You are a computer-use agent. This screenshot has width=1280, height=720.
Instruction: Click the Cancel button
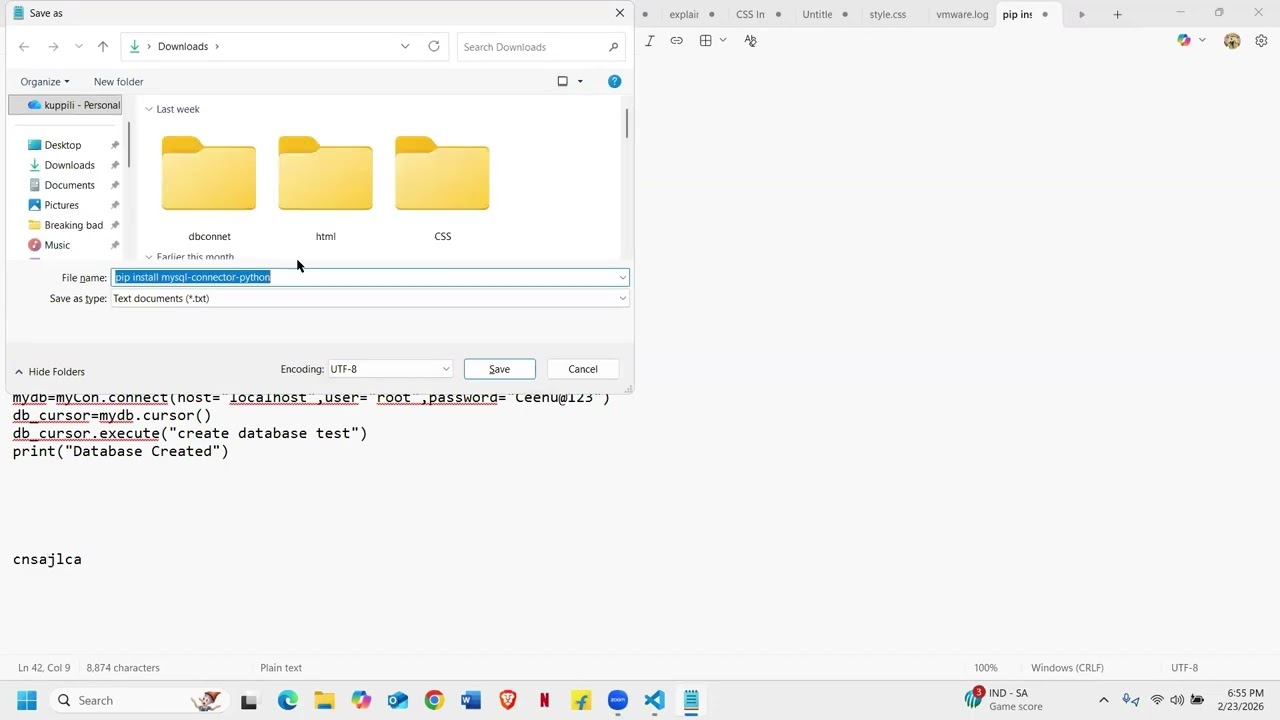[583, 369]
